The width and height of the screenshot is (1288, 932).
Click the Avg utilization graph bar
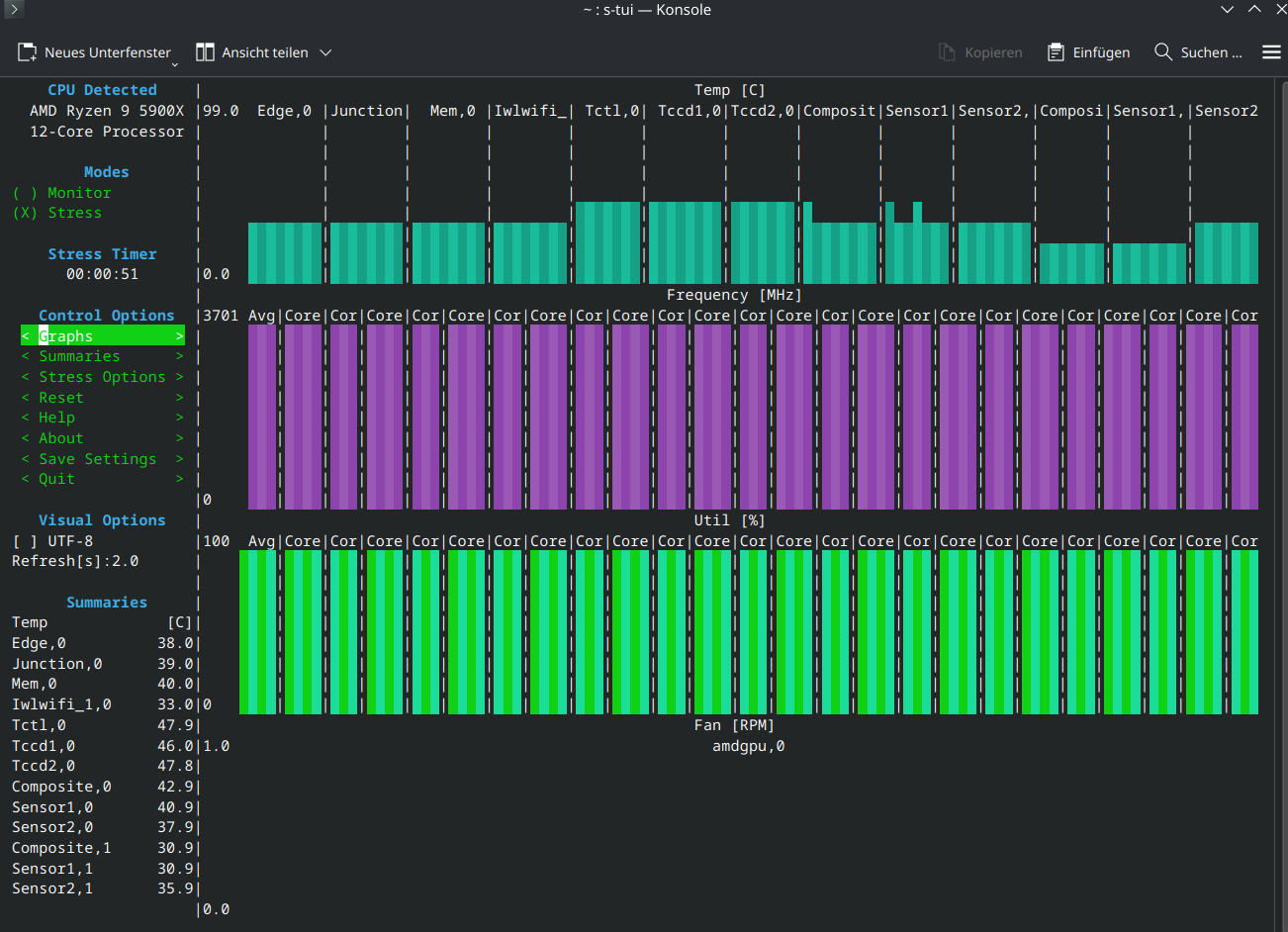[258, 632]
